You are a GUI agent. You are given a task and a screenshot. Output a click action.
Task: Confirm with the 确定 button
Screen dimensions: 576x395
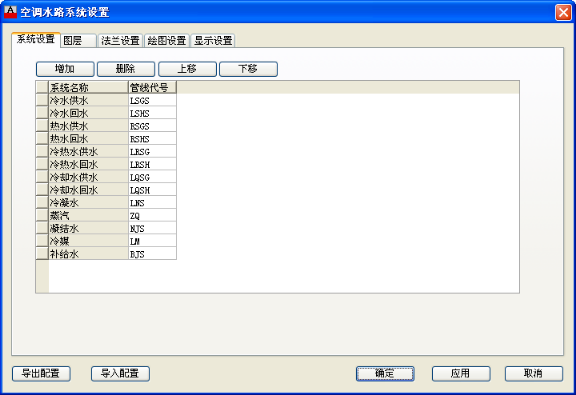[x=385, y=374]
